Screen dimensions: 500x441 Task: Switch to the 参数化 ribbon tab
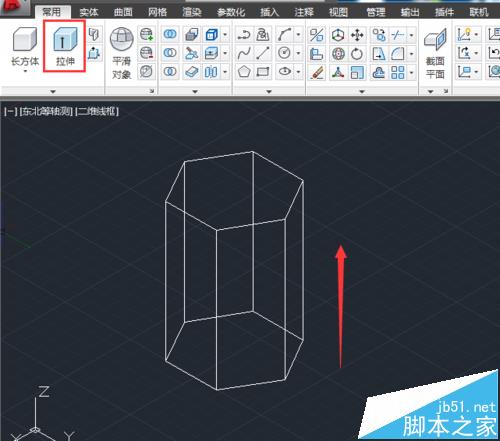tap(231, 12)
